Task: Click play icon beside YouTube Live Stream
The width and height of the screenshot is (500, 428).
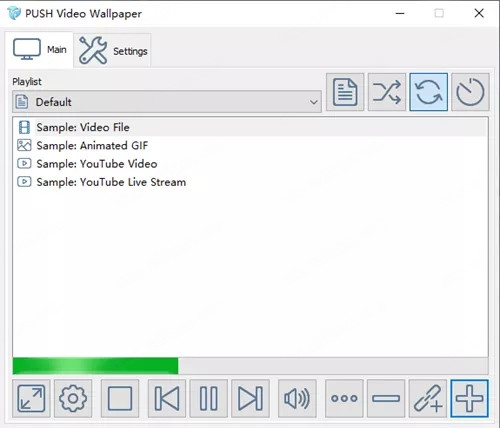Action: (x=24, y=182)
